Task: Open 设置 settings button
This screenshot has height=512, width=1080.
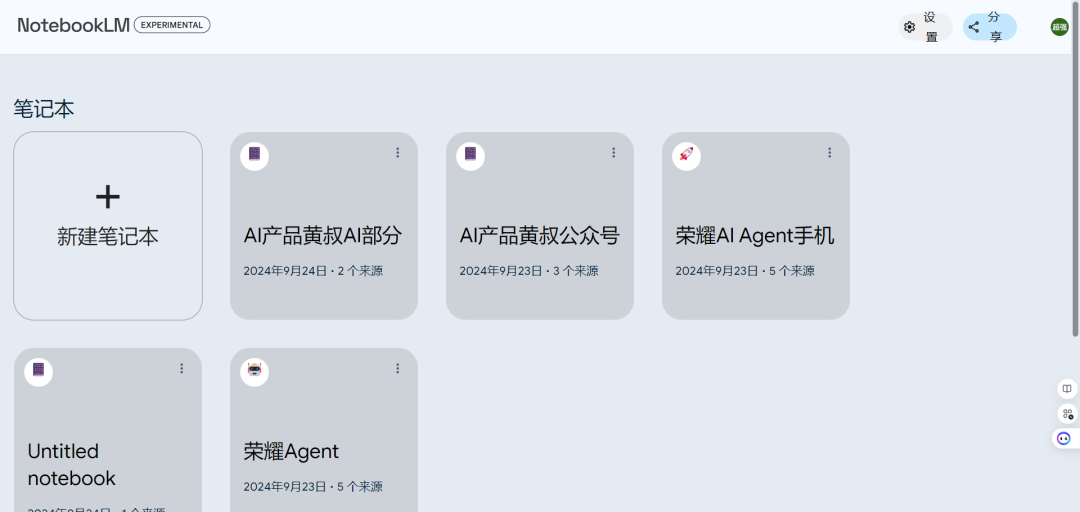Action: tap(924, 27)
